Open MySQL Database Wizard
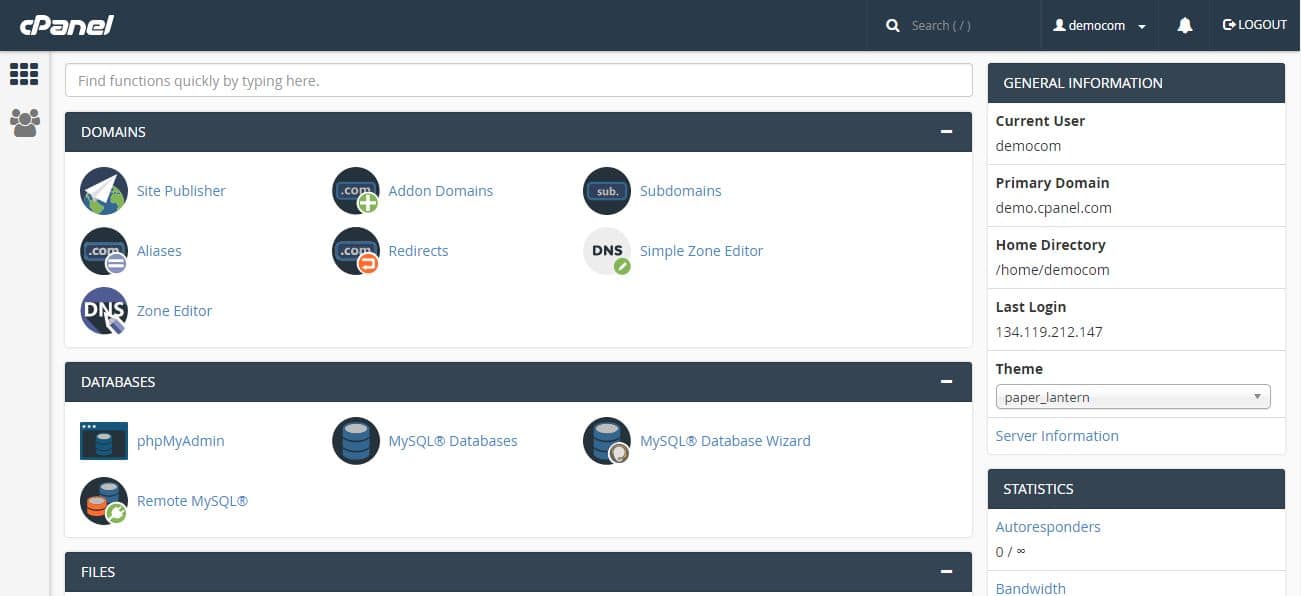Screen dimensions: 1301x596 tap(725, 440)
